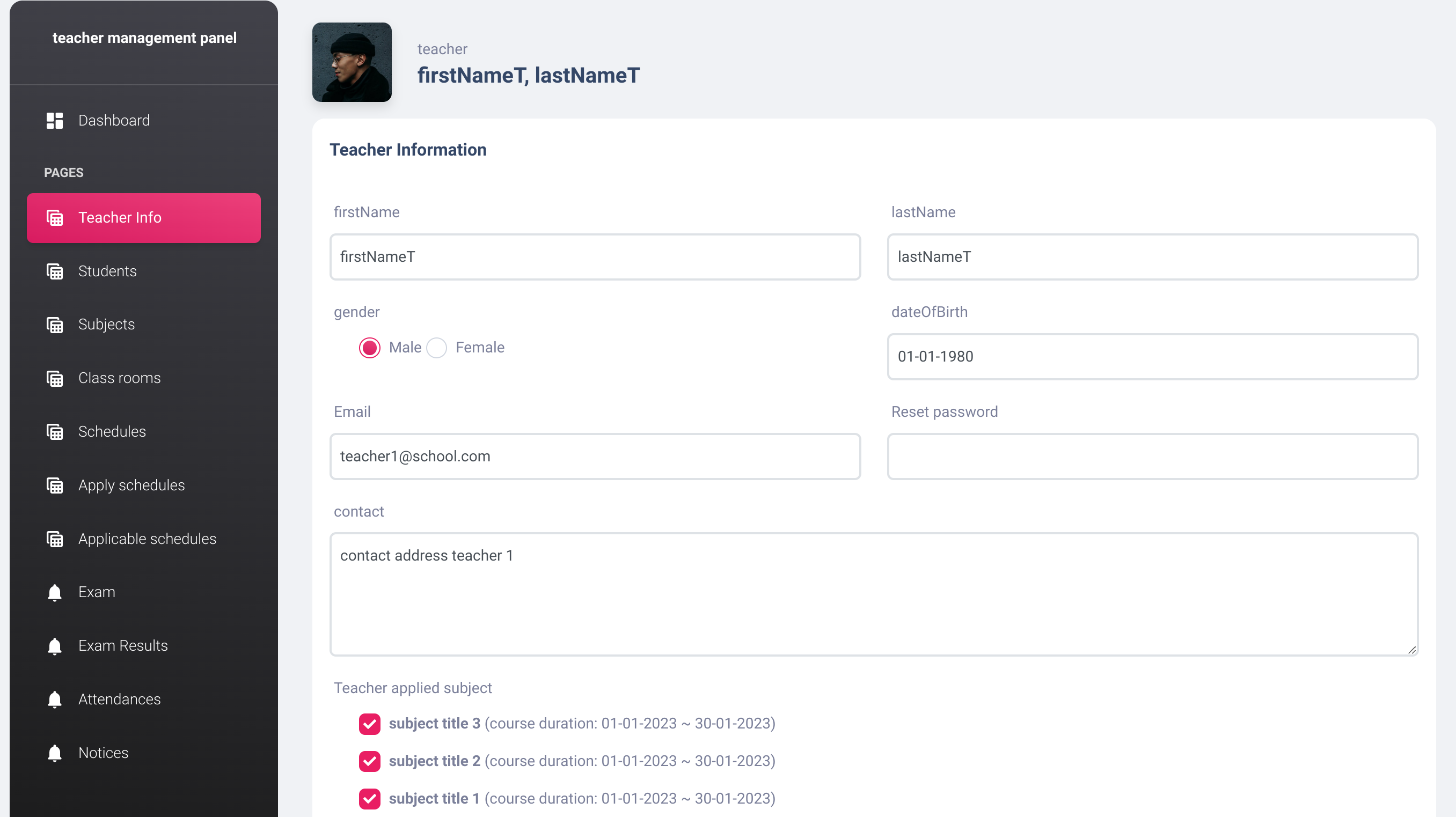Open the Apply schedules page
Screen dimensions: 1456x817
(131, 485)
